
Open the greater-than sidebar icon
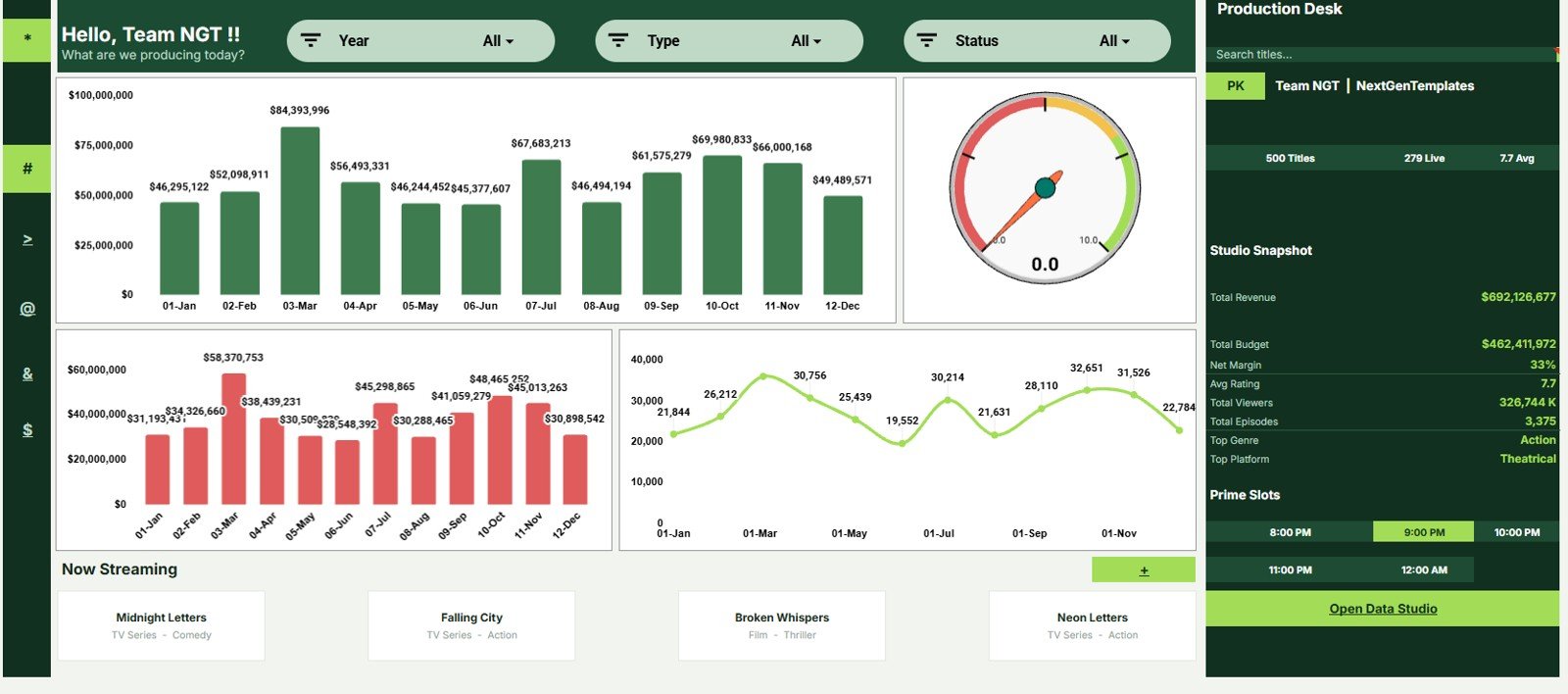click(27, 240)
